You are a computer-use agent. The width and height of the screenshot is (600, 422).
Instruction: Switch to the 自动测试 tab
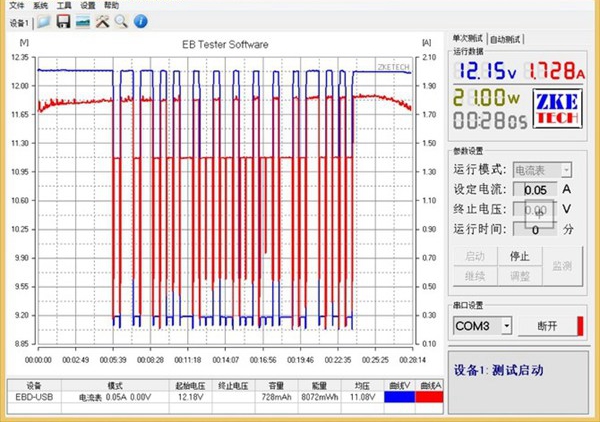pyautogui.click(x=505, y=39)
